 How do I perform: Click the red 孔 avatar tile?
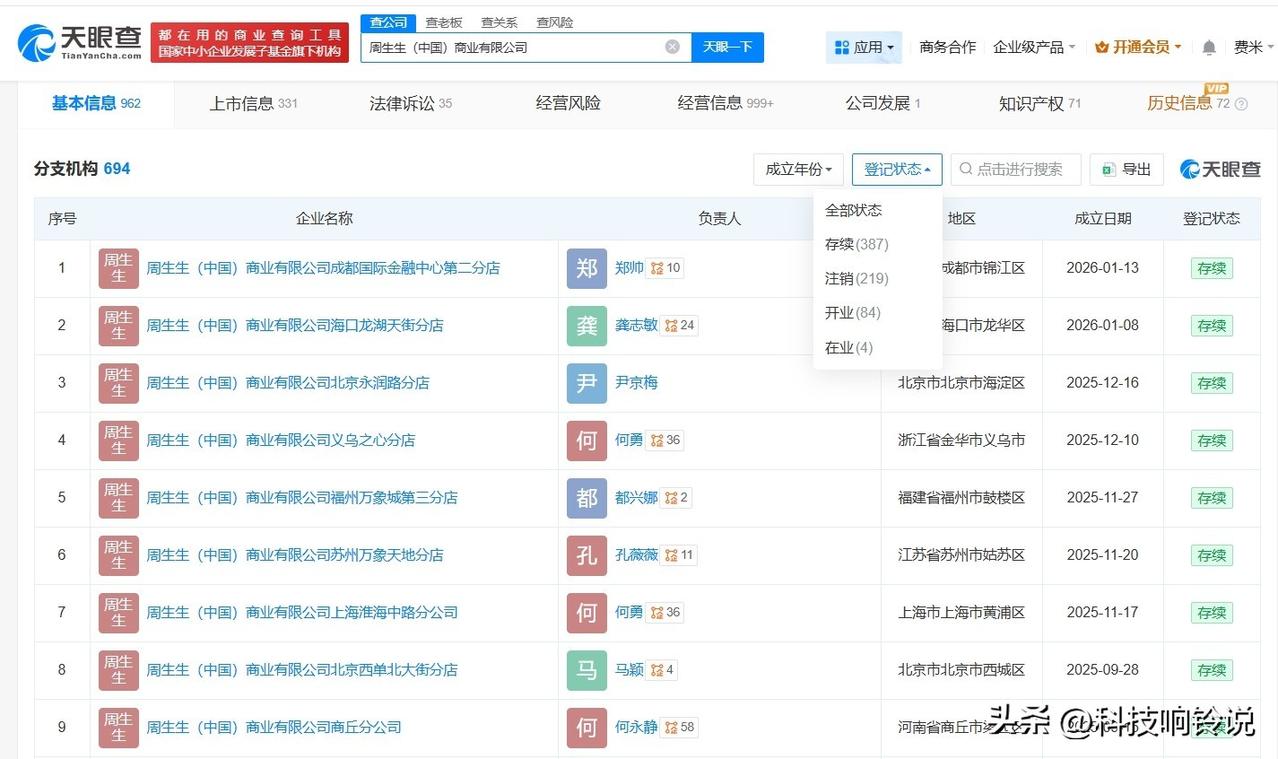coord(587,555)
